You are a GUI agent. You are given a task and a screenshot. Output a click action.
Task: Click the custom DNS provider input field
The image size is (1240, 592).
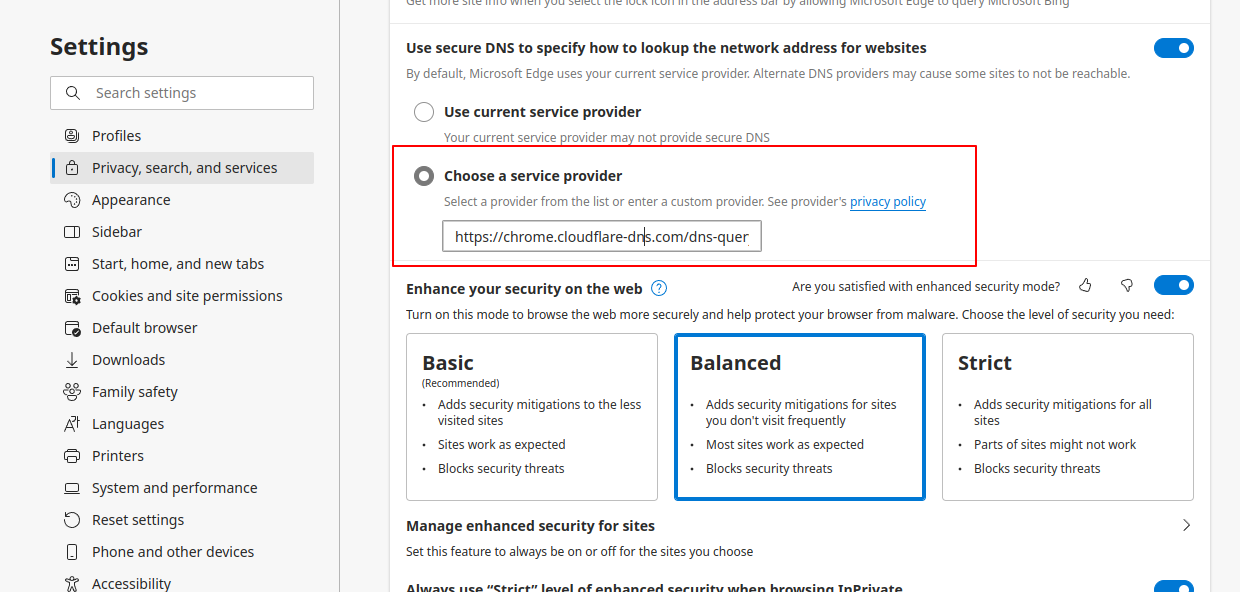pyautogui.click(x=601, y=236)
